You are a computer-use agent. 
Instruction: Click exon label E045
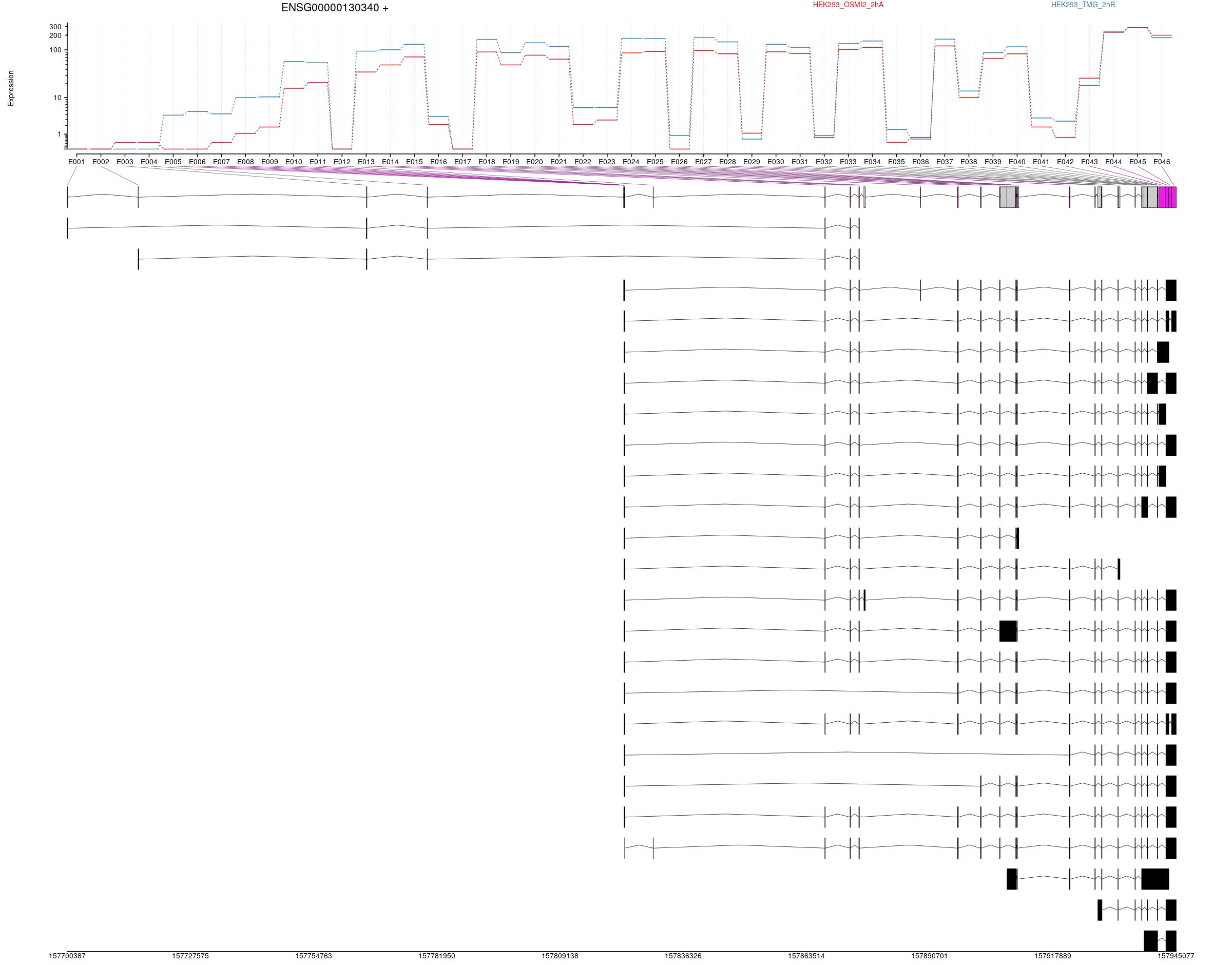point(1138,162)
